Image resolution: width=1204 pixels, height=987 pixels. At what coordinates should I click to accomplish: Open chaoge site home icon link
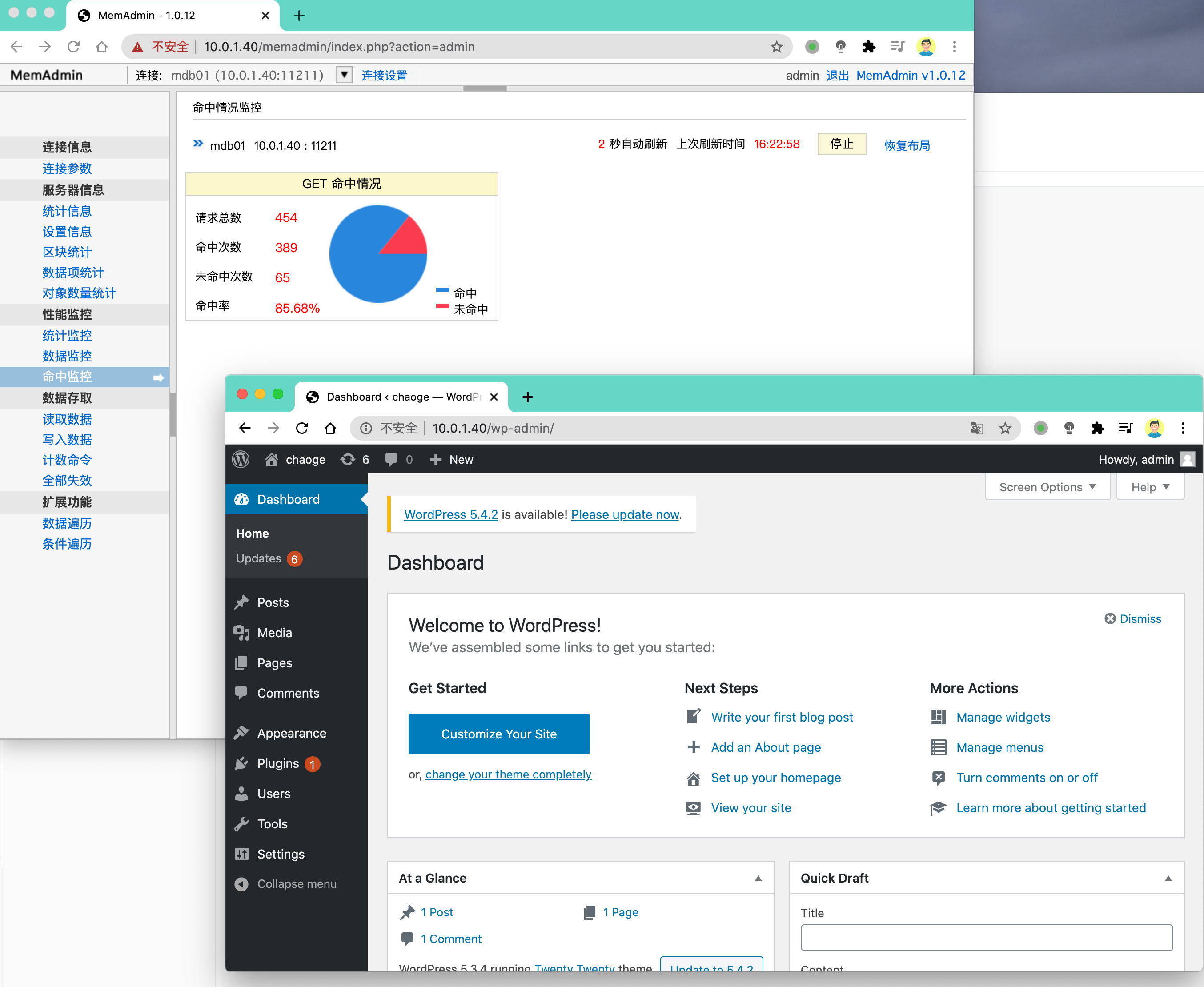[x=272, y=459]
